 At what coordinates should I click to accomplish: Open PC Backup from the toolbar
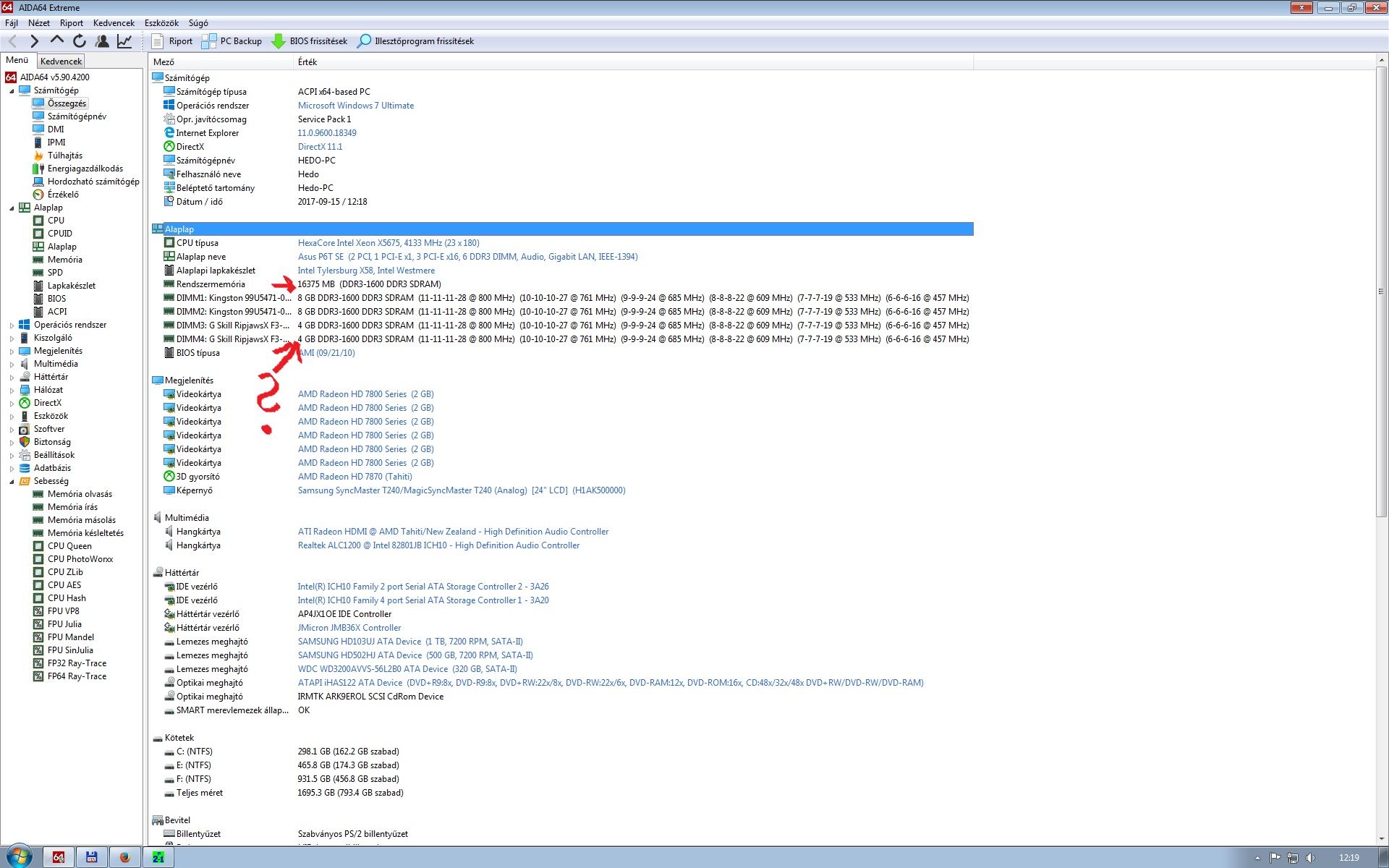pyautogui.click(x=231, y=41)
